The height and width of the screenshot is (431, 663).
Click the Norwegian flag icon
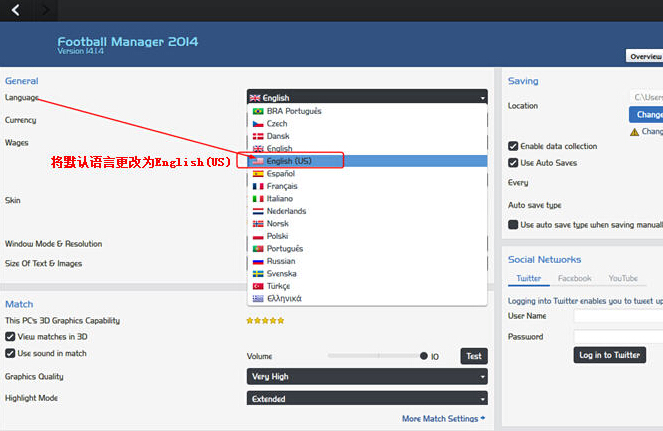click(258, 224)
